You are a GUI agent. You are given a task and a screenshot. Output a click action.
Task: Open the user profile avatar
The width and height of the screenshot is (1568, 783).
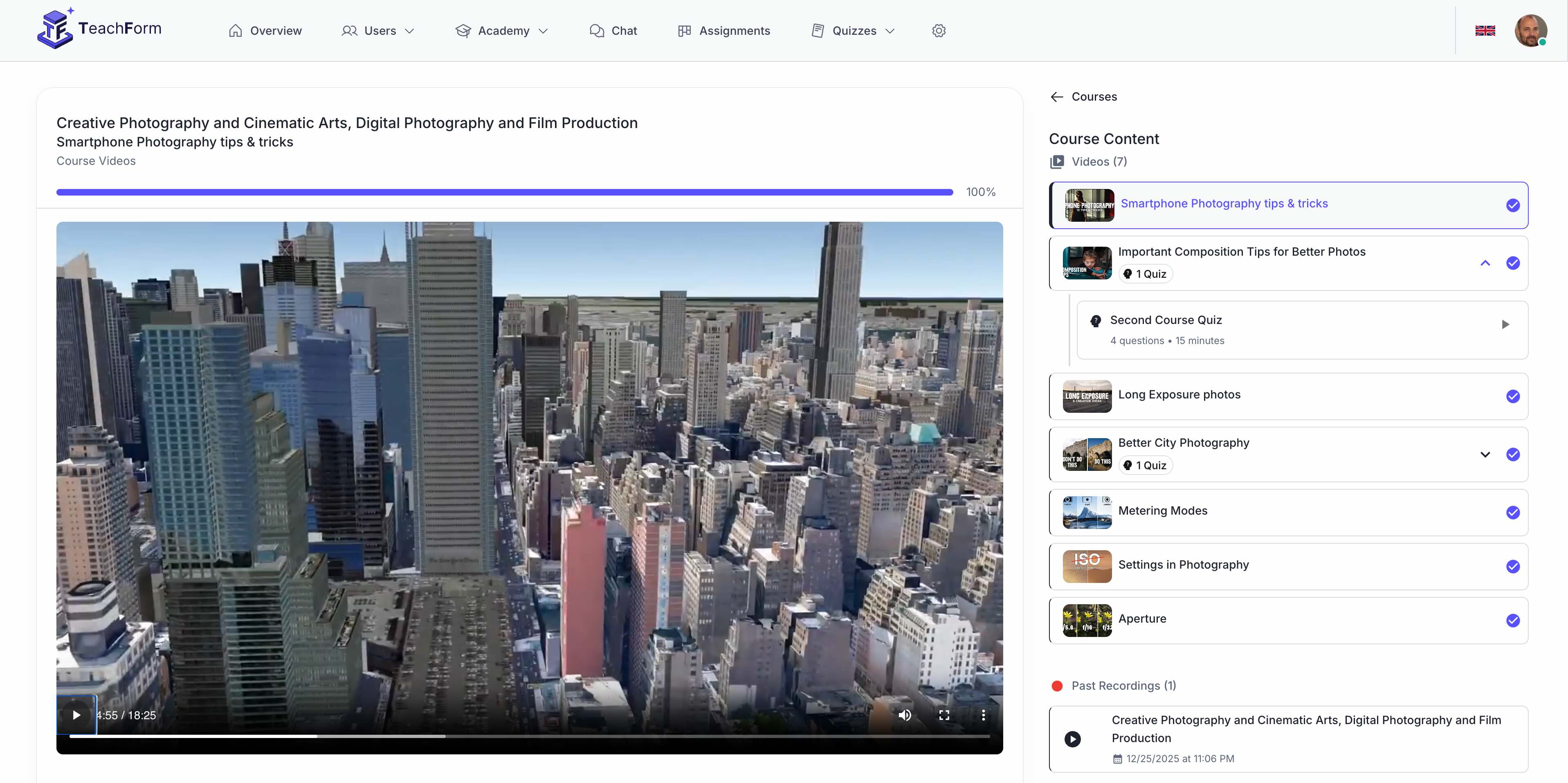point(1530,30)
